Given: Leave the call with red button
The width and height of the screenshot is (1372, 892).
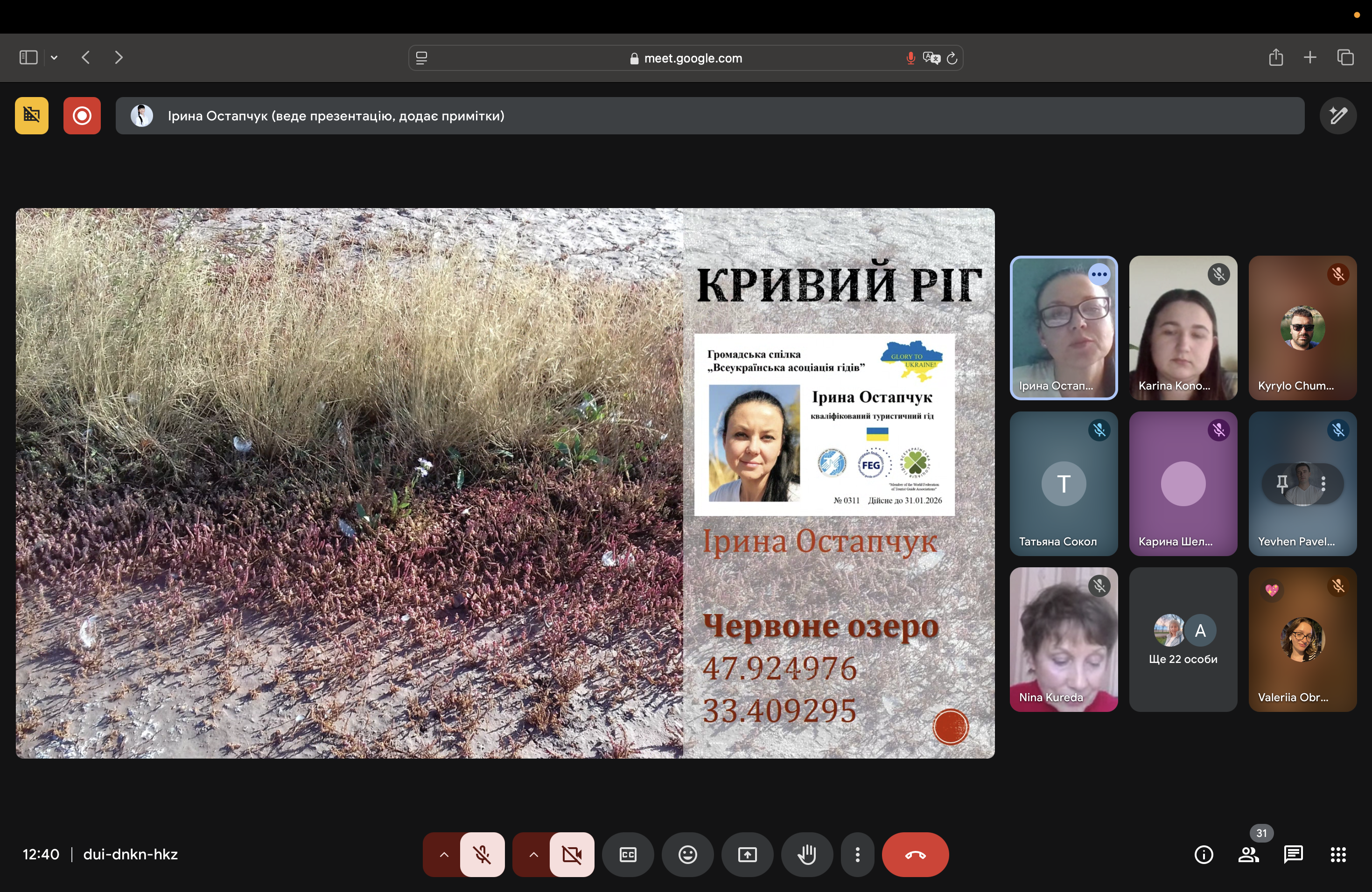Looking at the screenshot, I should (915, 855).
